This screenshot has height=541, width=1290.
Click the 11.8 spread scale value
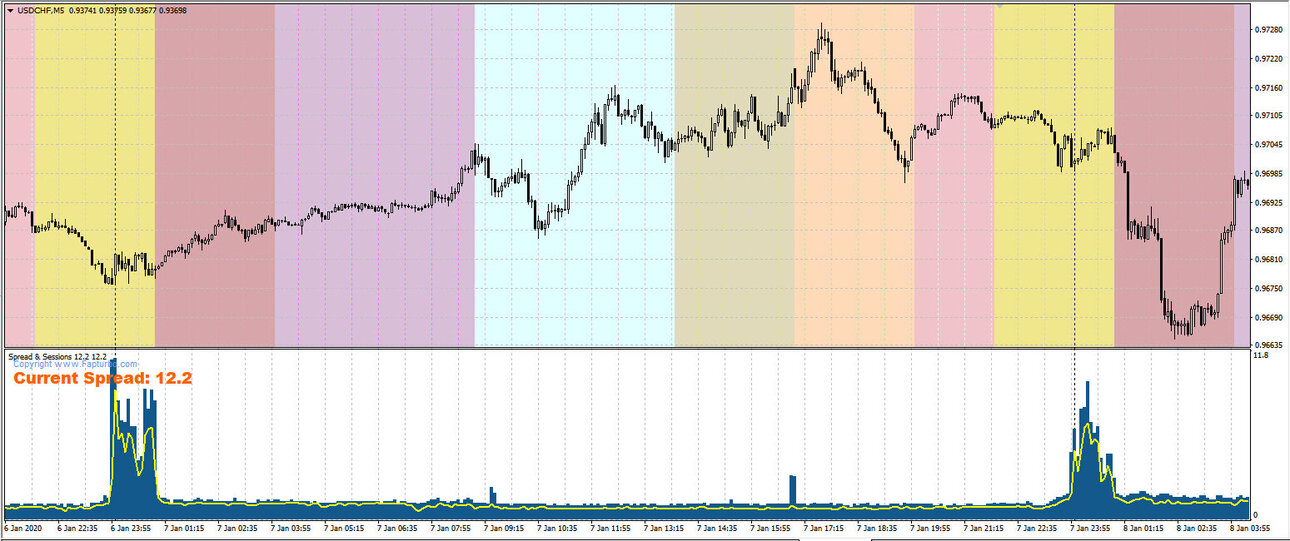1261,355
